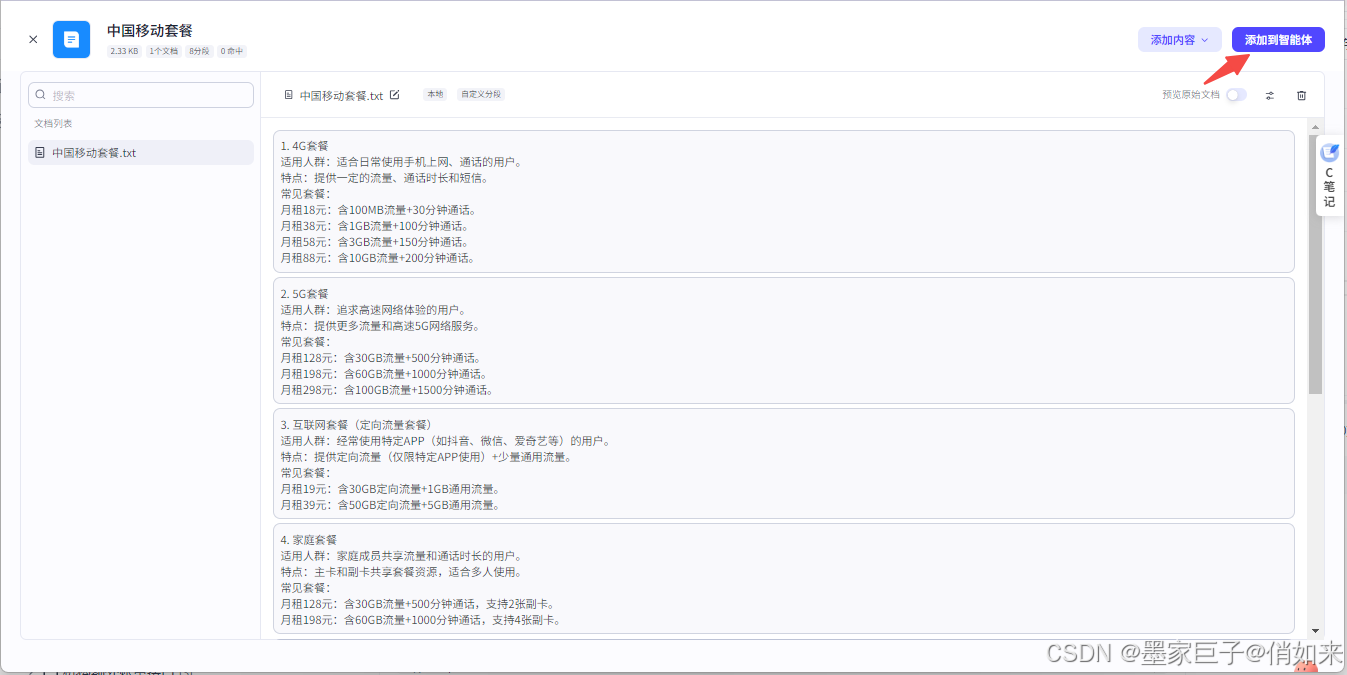1347x675 pixels.
Task: Click the line 追求高速网络体验的用户
Action: click(x=373, y=310)
